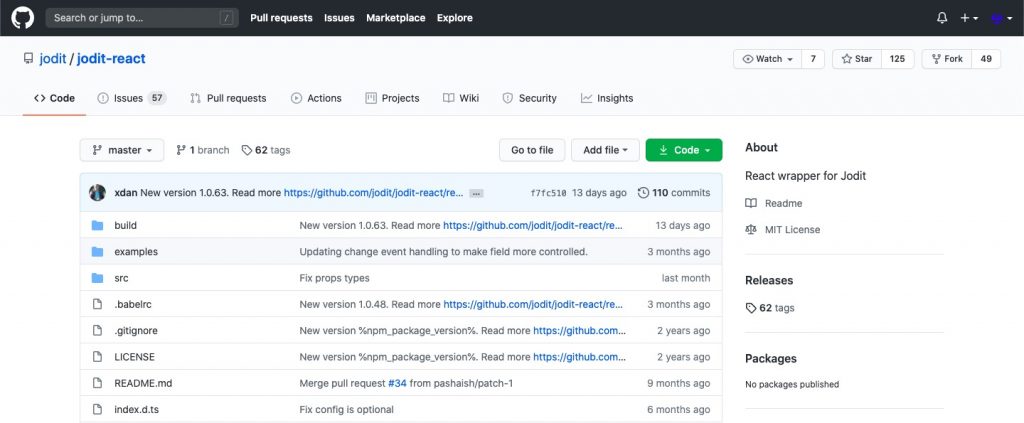
Task: Click the .babelrc file icon
Action: (x=97, y=304)
